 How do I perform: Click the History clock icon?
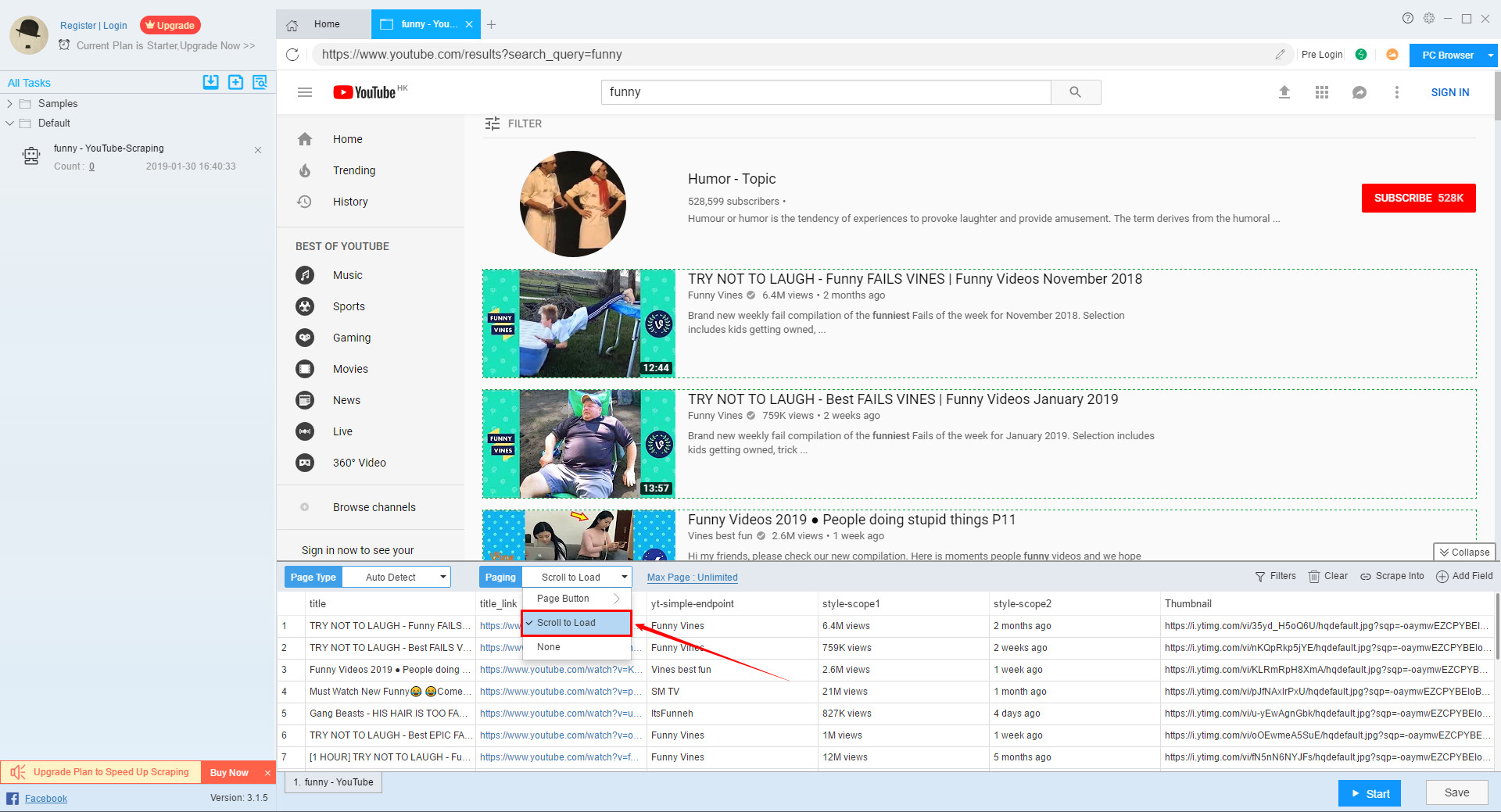305,202
